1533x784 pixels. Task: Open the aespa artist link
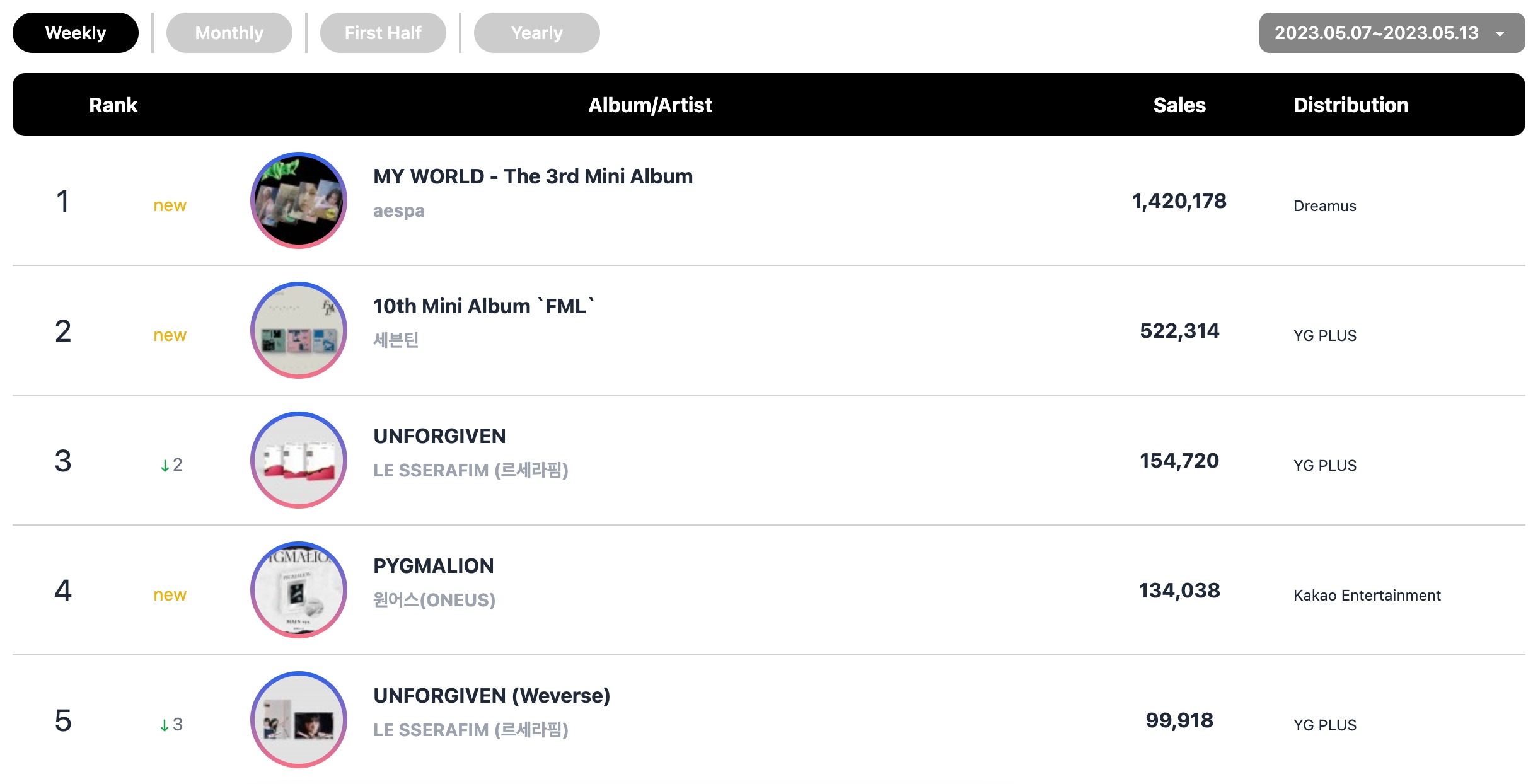point(399,211)
